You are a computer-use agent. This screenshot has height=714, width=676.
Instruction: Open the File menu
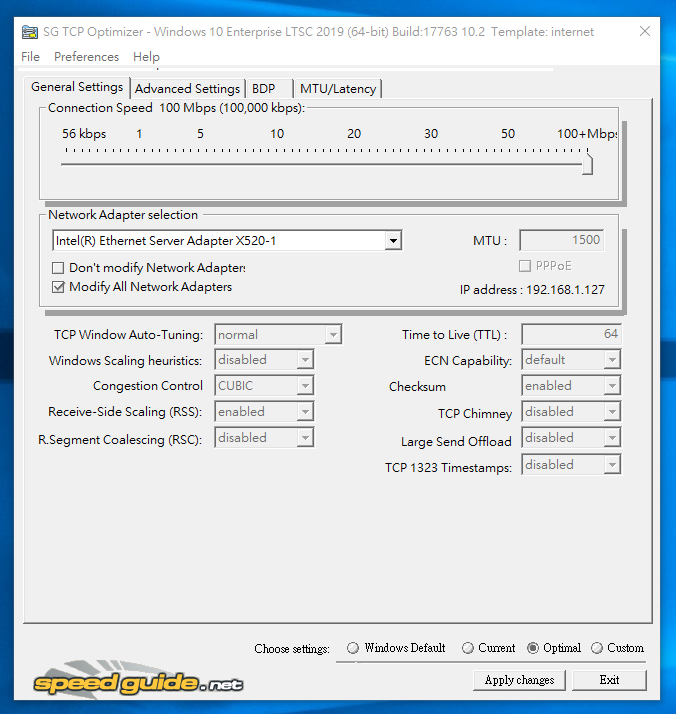click(x=30, y=57)
